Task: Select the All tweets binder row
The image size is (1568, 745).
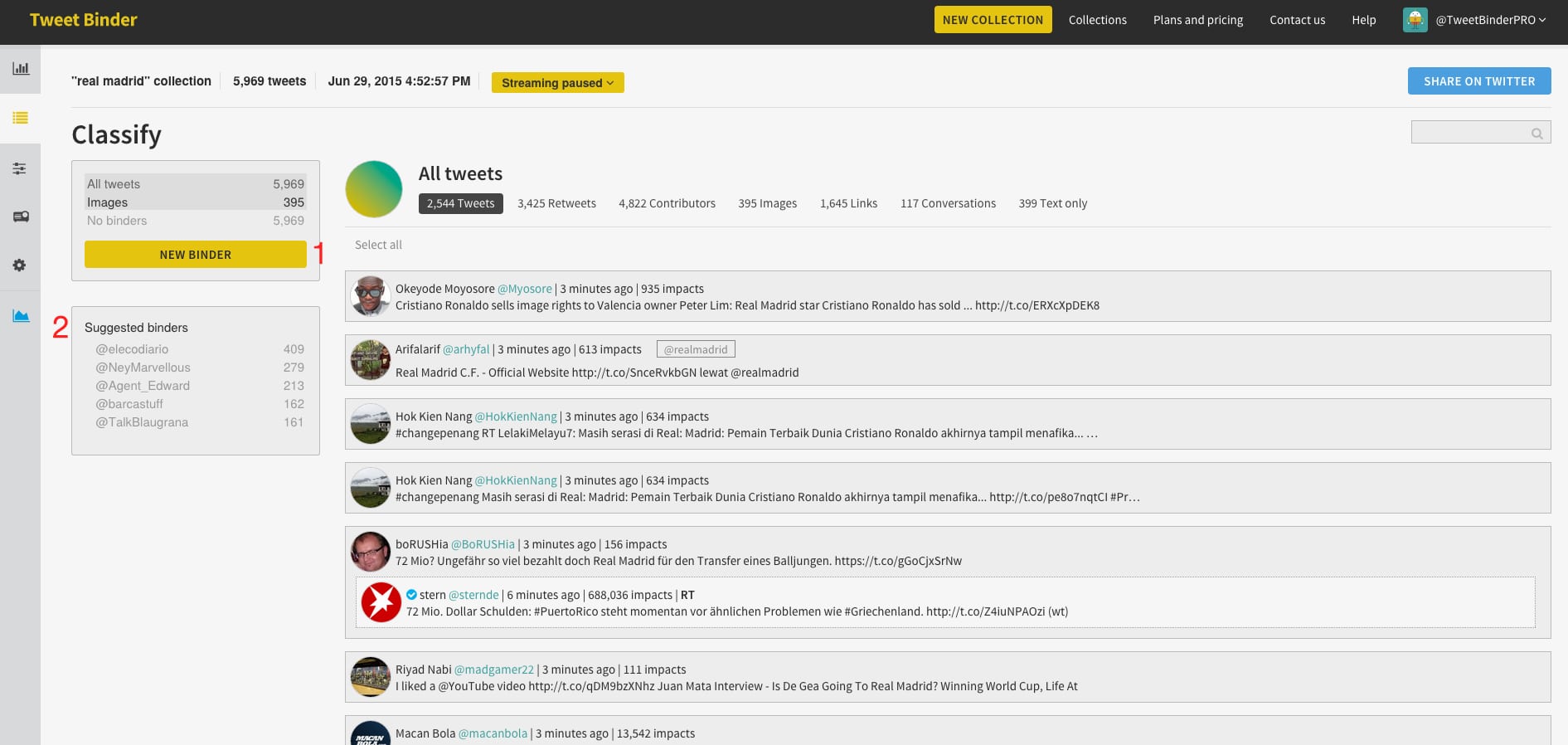Action: (x=196, y=184)
